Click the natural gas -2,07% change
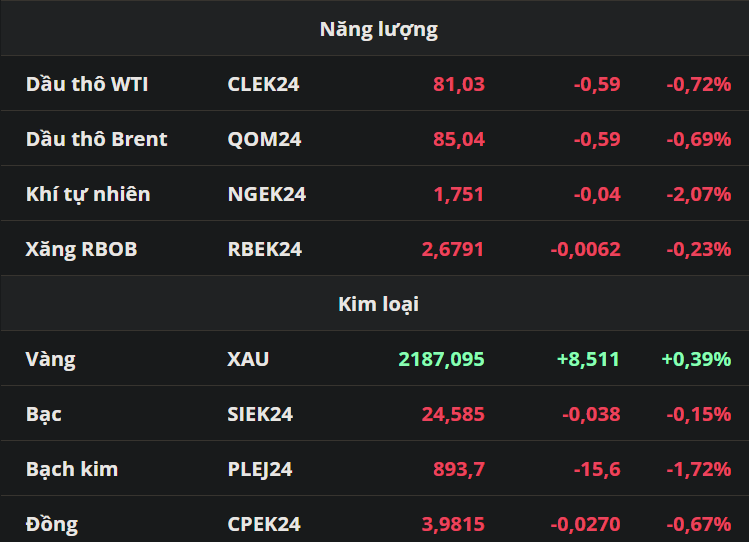Screen dimensions: 749x542 coord(699,194)
